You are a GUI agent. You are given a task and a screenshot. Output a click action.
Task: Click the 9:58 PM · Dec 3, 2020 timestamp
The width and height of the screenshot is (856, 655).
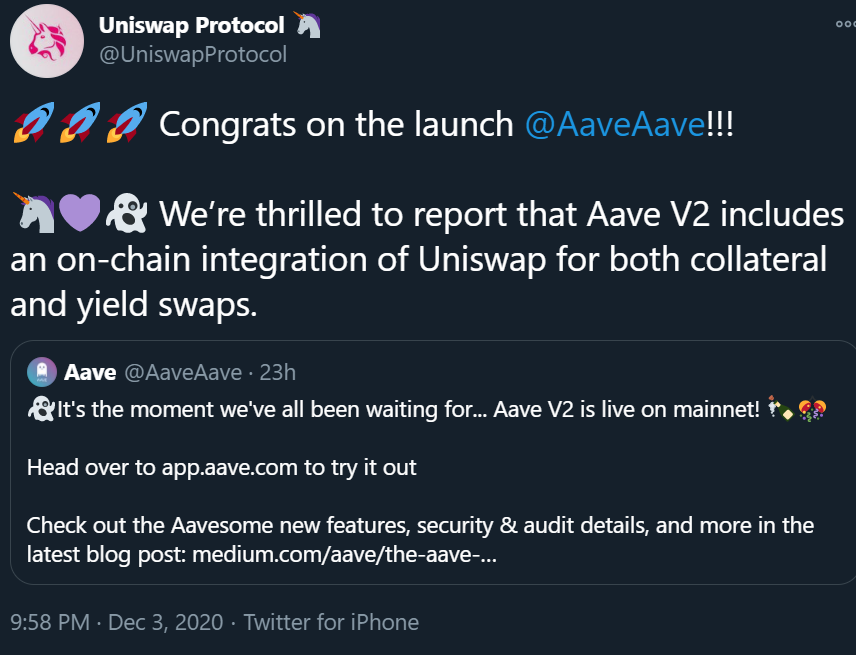117,622
